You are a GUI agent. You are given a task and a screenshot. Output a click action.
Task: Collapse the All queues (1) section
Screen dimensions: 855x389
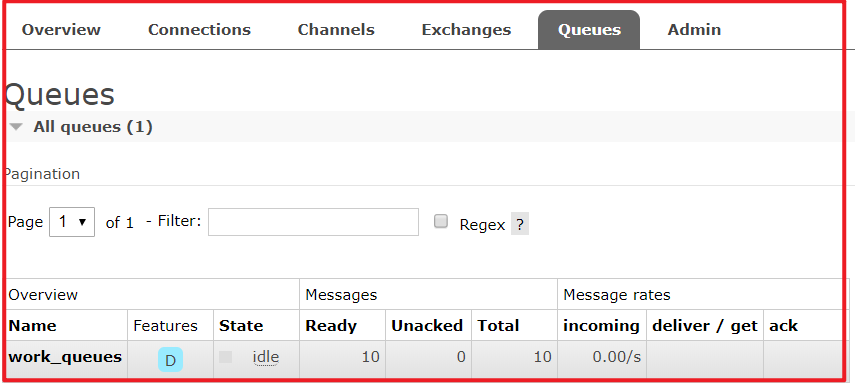point(93,127)
